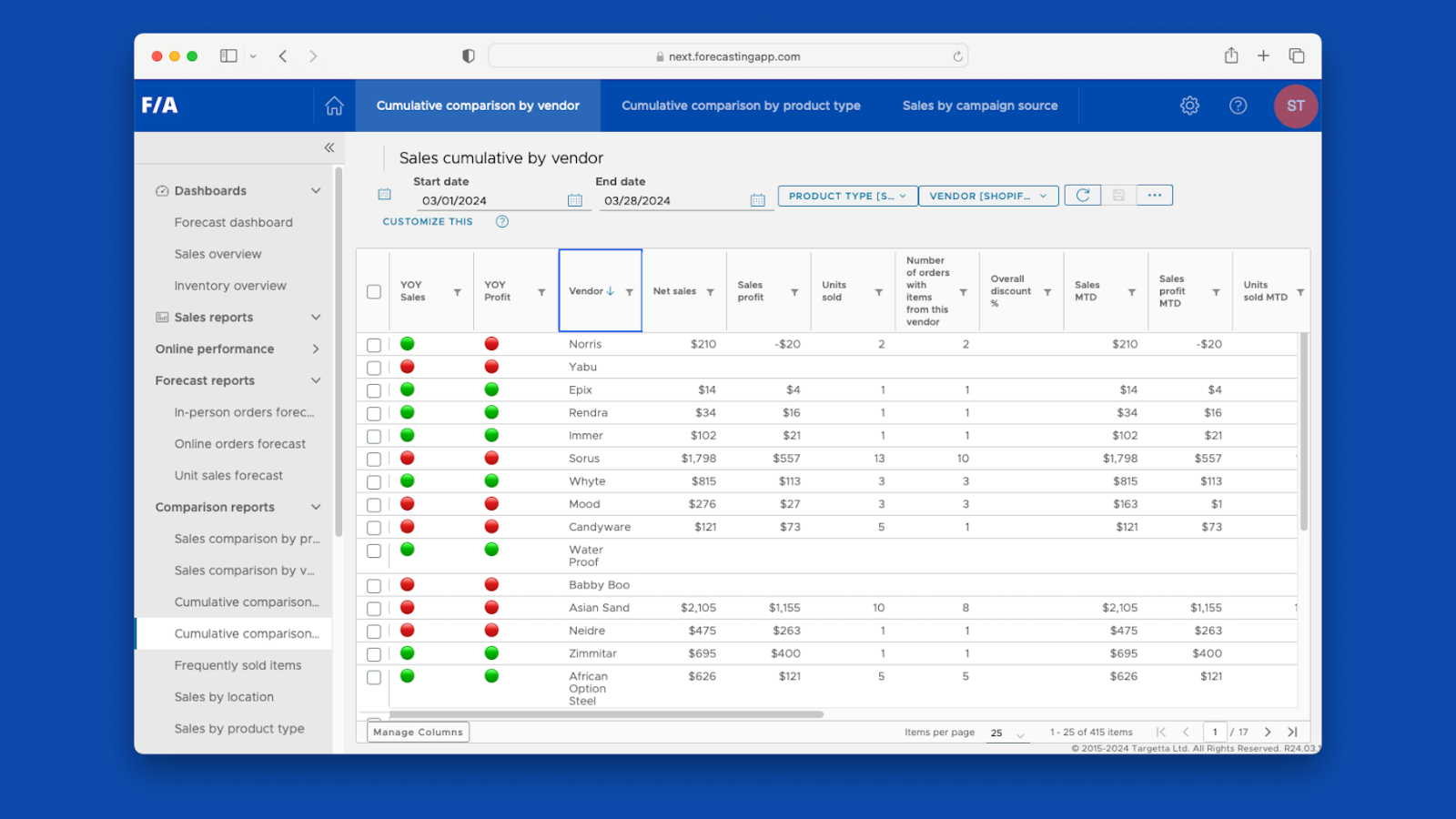Open help with the question mark icon
This screenshot has width=1456, height=819.
(1238, 106)
